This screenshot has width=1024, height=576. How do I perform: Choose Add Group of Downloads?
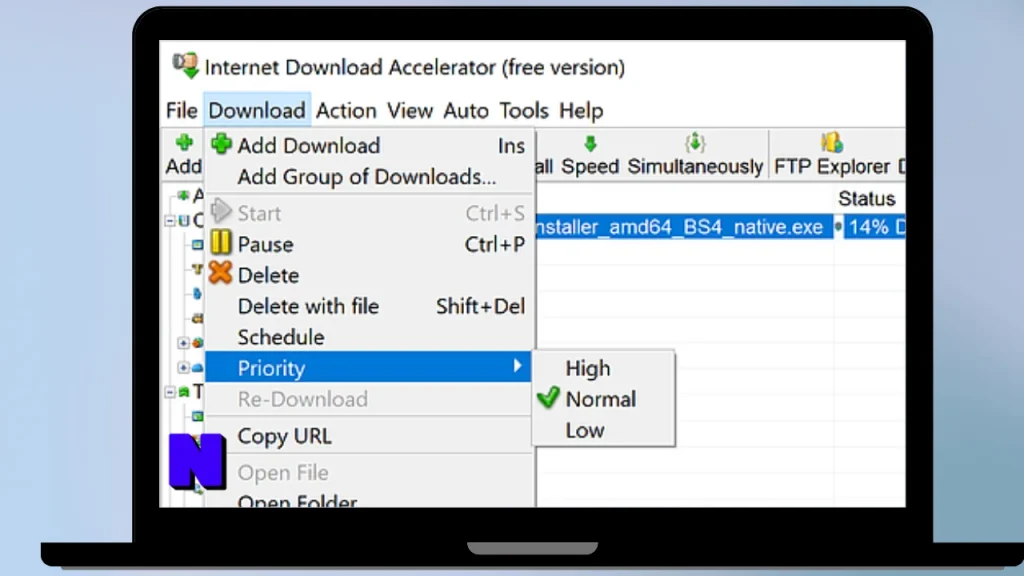(366, 177)
